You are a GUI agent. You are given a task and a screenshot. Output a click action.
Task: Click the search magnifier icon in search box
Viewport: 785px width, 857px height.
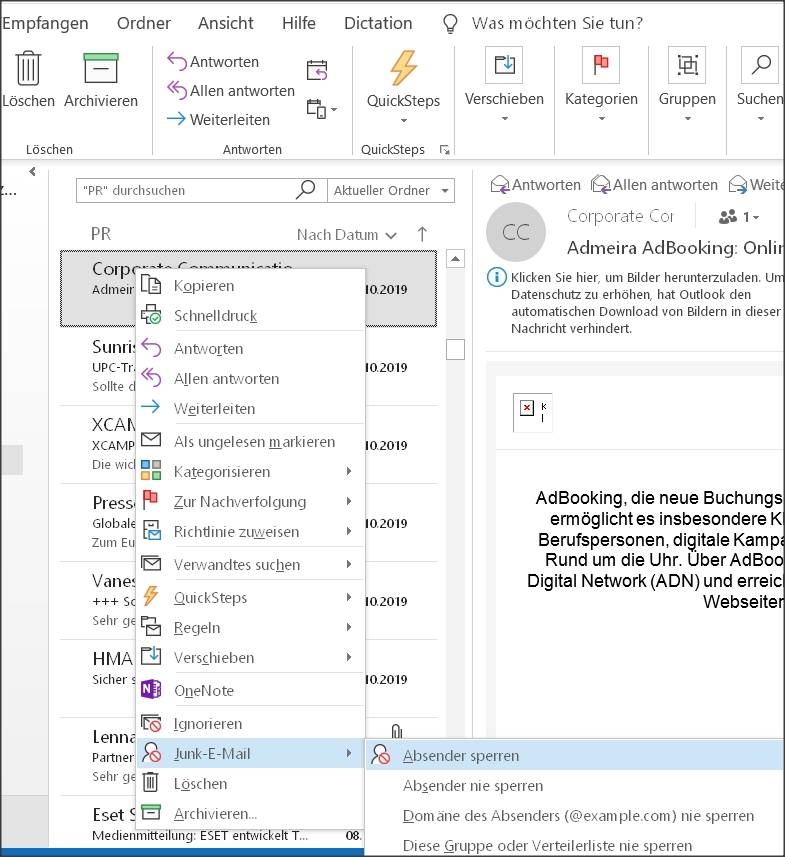(x=306, y=190)
